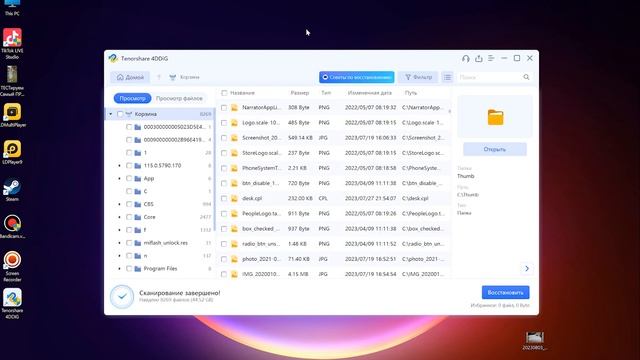This screenshot has width=640, height=360.
Task: Tick the Core folder checkbox
Action: 129,217
